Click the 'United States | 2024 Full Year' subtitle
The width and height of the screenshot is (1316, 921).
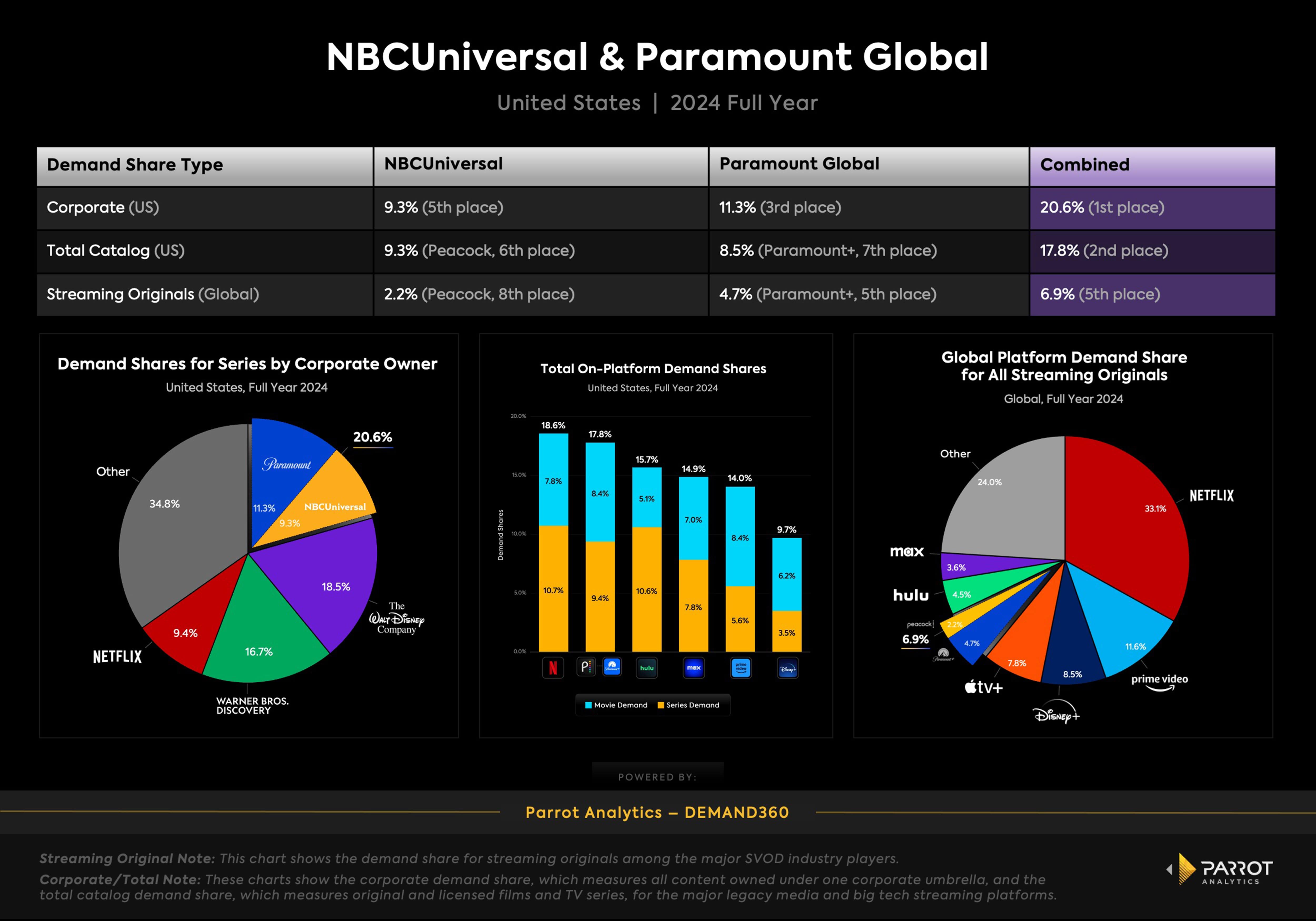[x=657, y=103]
